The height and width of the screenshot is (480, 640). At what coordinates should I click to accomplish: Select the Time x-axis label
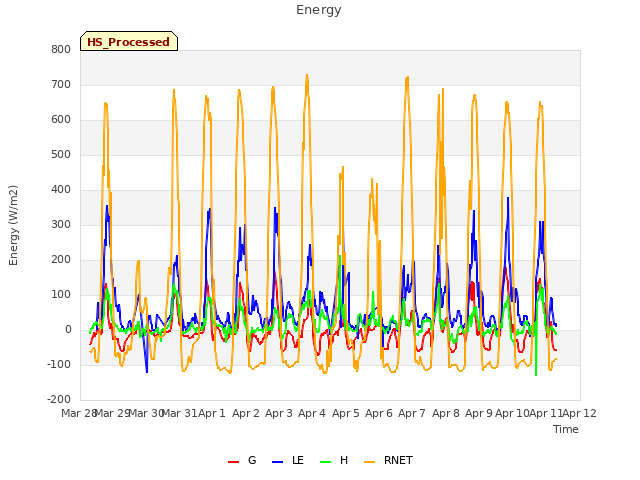(565, 429)
